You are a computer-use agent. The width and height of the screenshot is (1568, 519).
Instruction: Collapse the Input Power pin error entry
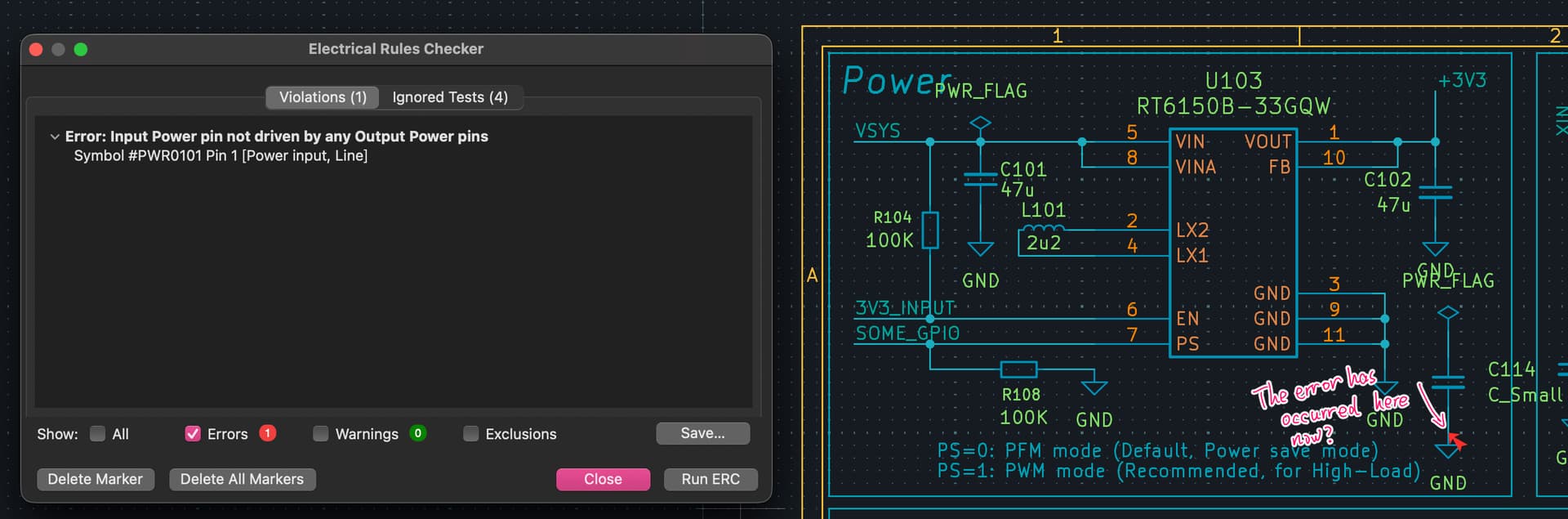(x=55, y=136)
